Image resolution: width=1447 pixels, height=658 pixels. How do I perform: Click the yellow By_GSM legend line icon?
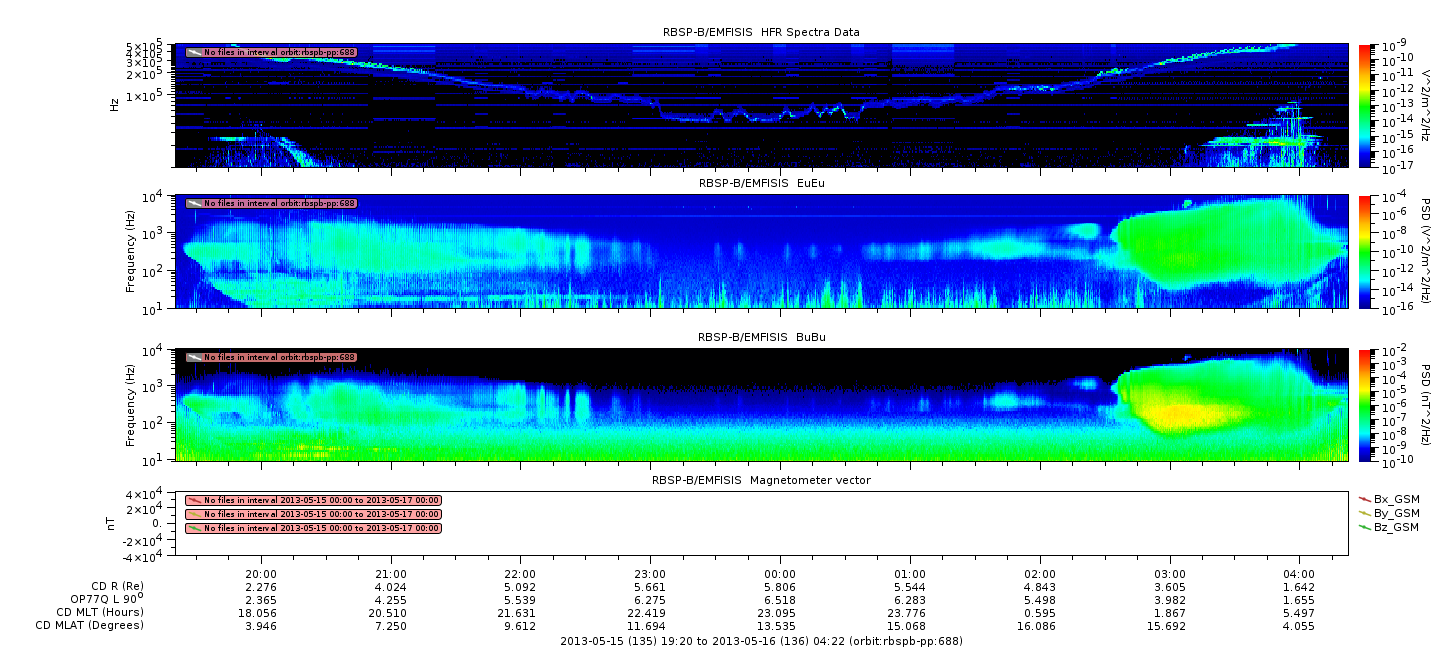coord(1365,512)
